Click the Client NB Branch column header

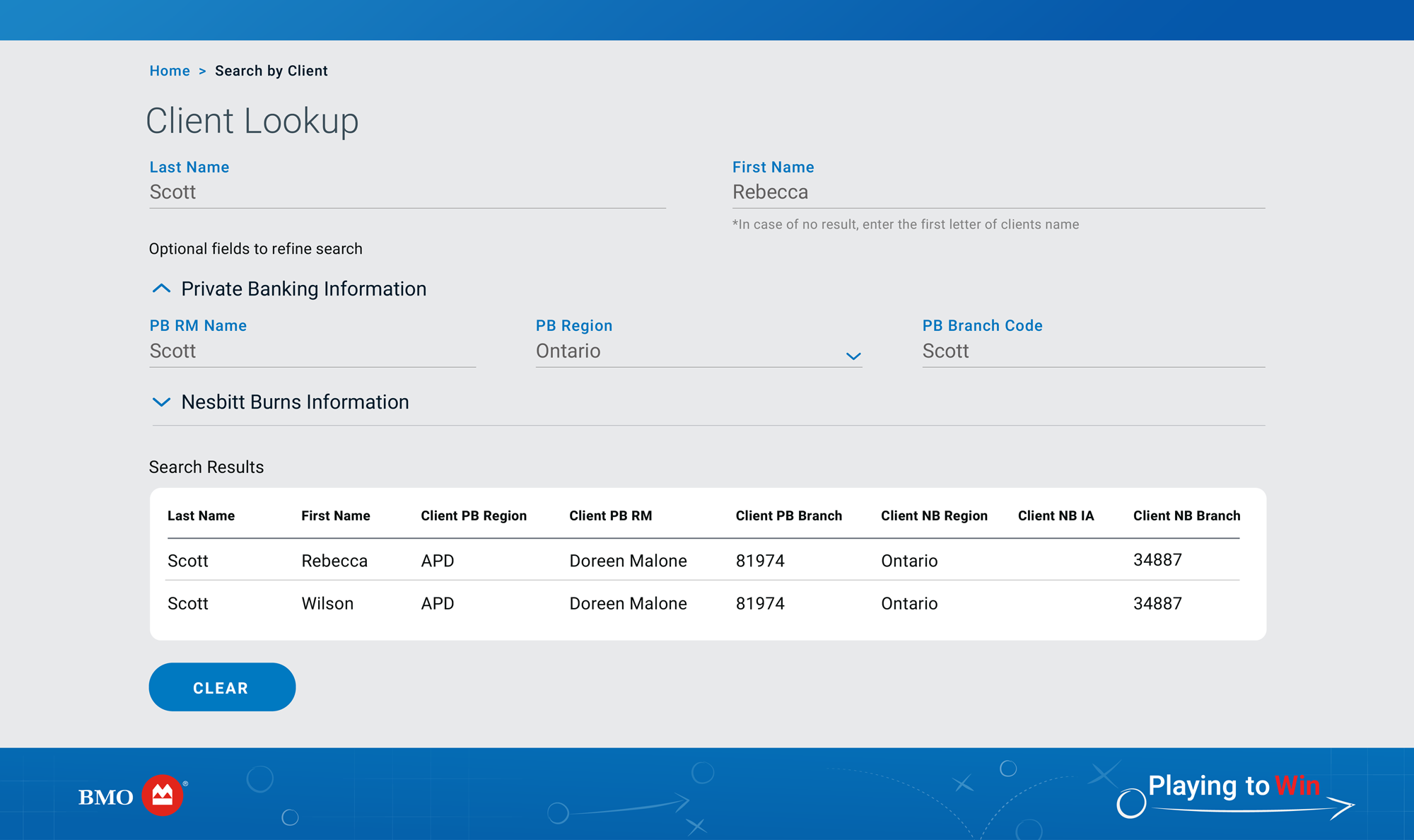1186,515
